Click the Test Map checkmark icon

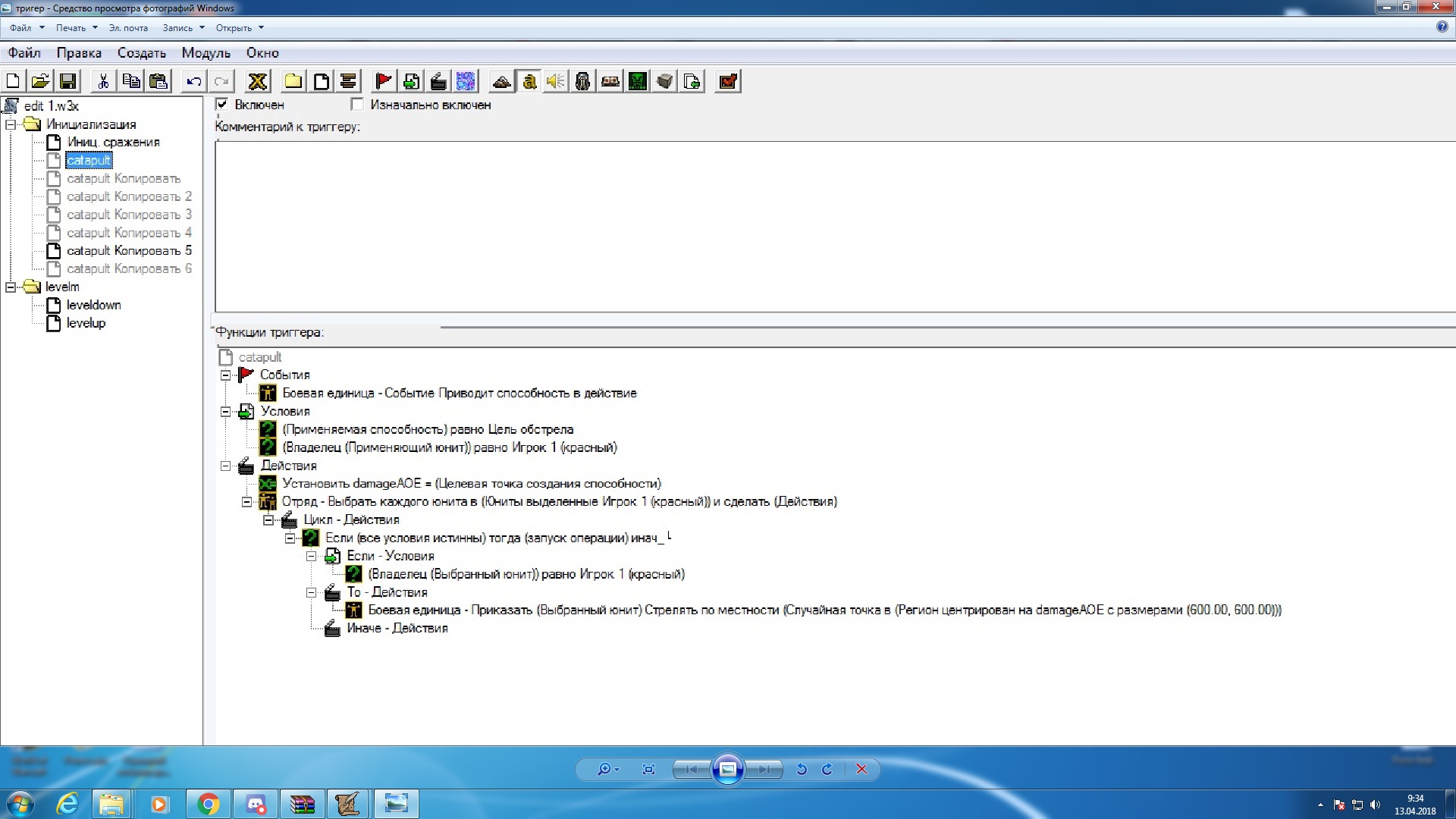pyautogui.click(x=727, y=81)
